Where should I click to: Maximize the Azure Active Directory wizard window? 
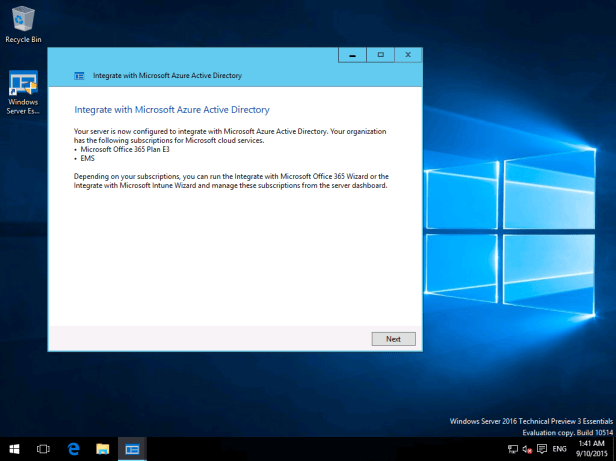[380, 55]
